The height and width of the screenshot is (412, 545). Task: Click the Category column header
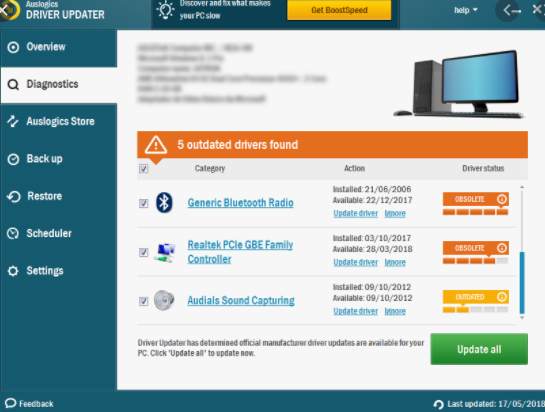click(210, 168)
